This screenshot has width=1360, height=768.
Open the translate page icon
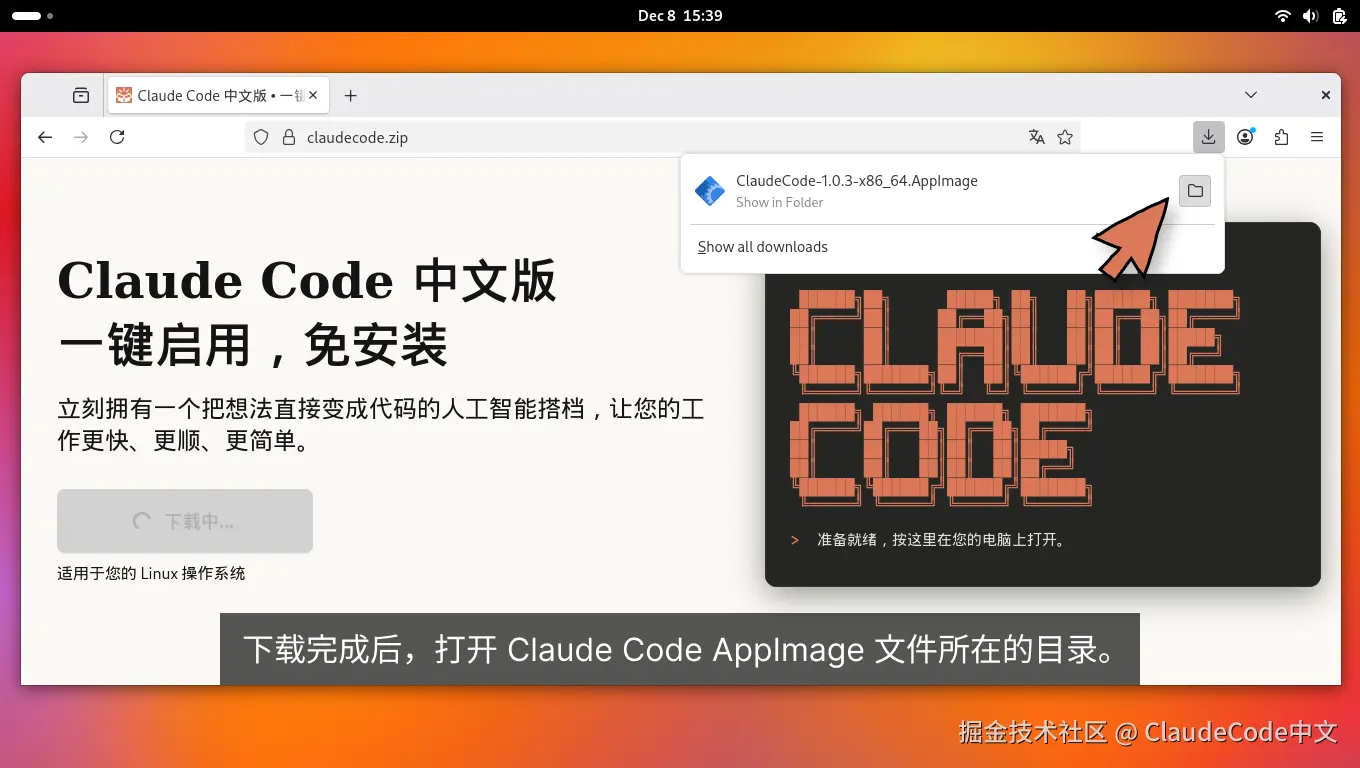click(x=1037, y=137)
